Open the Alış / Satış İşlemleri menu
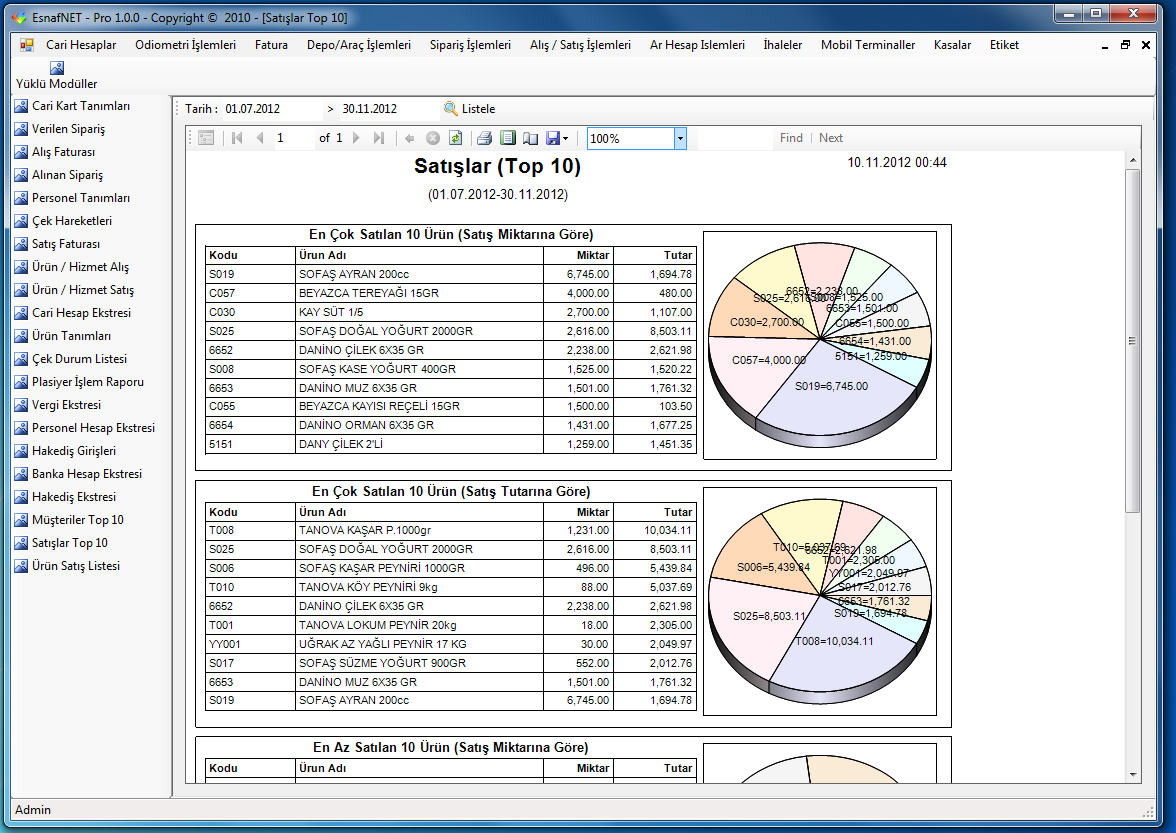Viewport: 1176px width, 833px height. coord(580,45)
